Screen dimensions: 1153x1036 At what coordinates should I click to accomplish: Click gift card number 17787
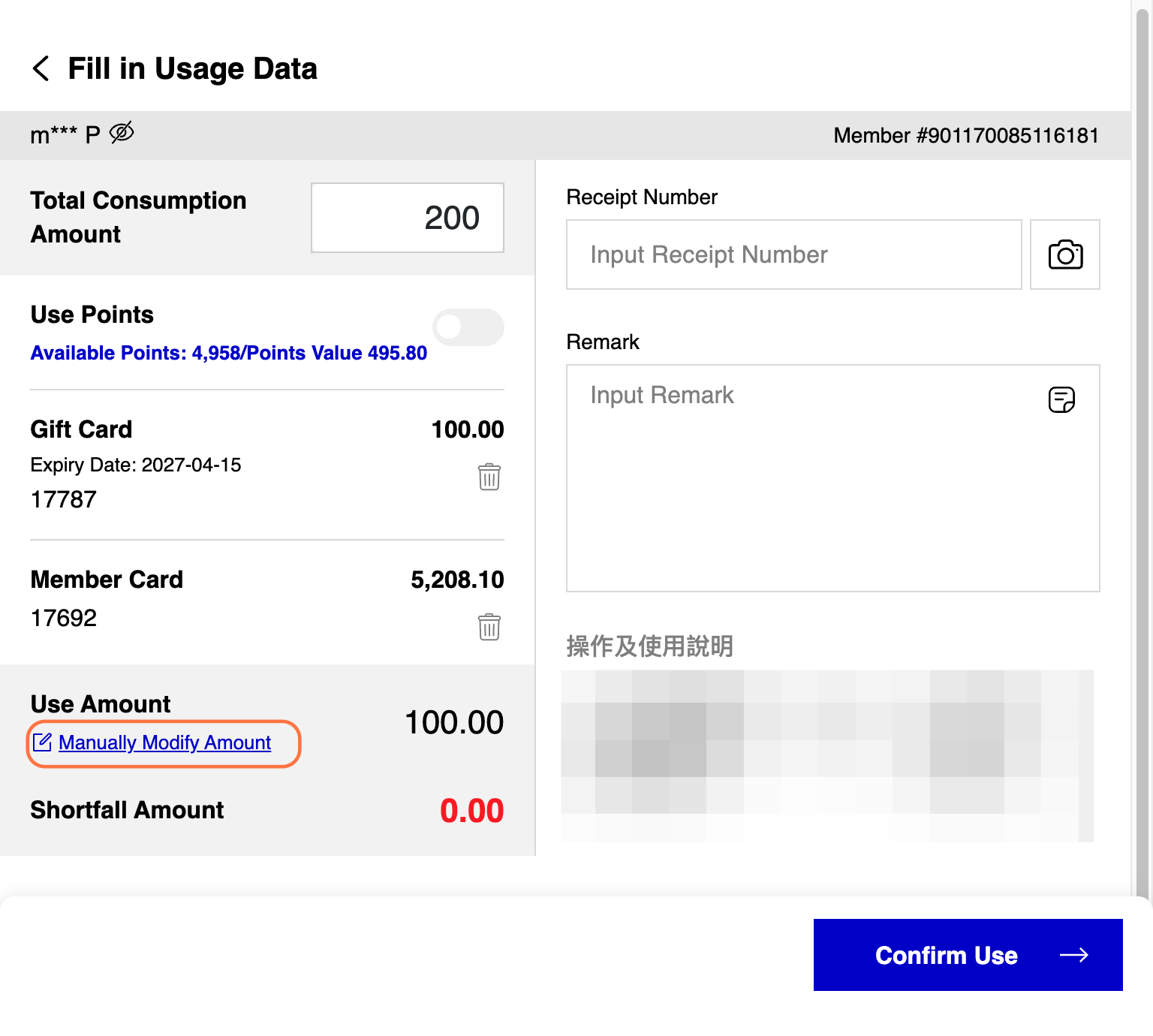pyautogui.click(x=64, y=499)
